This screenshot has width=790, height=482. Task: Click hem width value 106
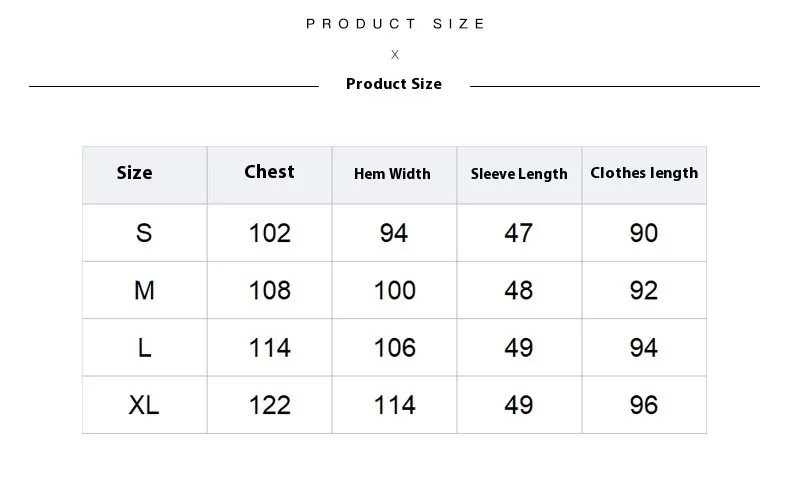(x=394, y=348)
